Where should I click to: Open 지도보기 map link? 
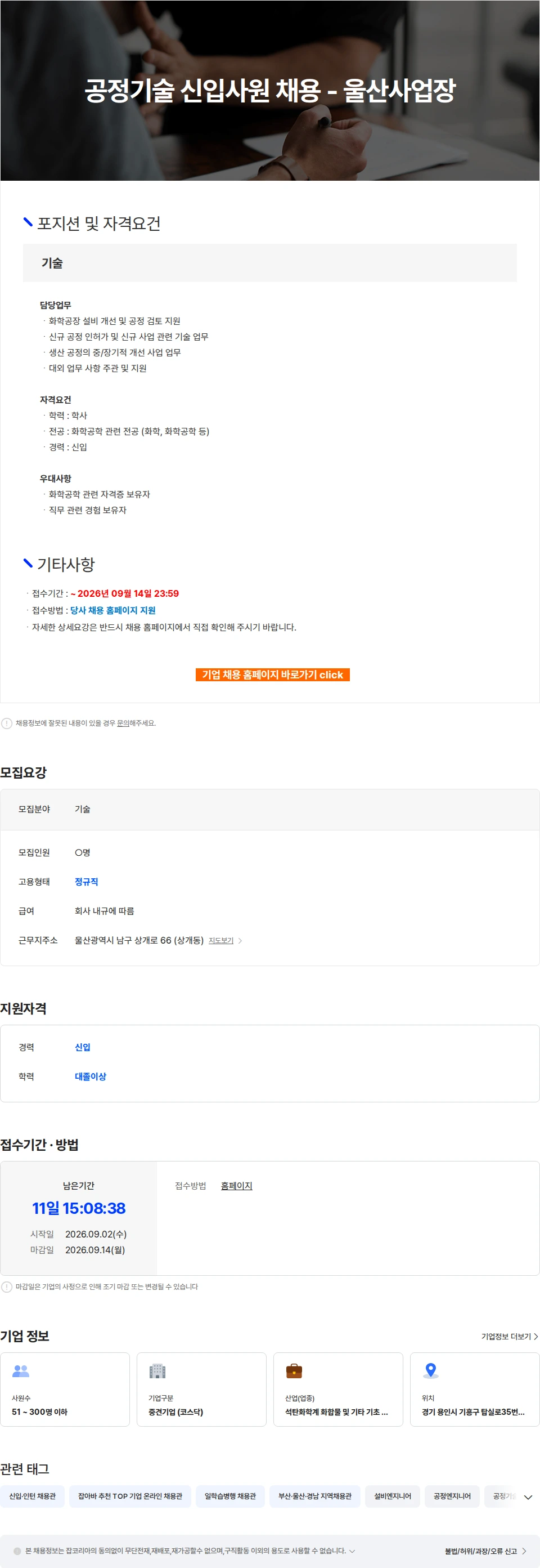tap(220, 941)
